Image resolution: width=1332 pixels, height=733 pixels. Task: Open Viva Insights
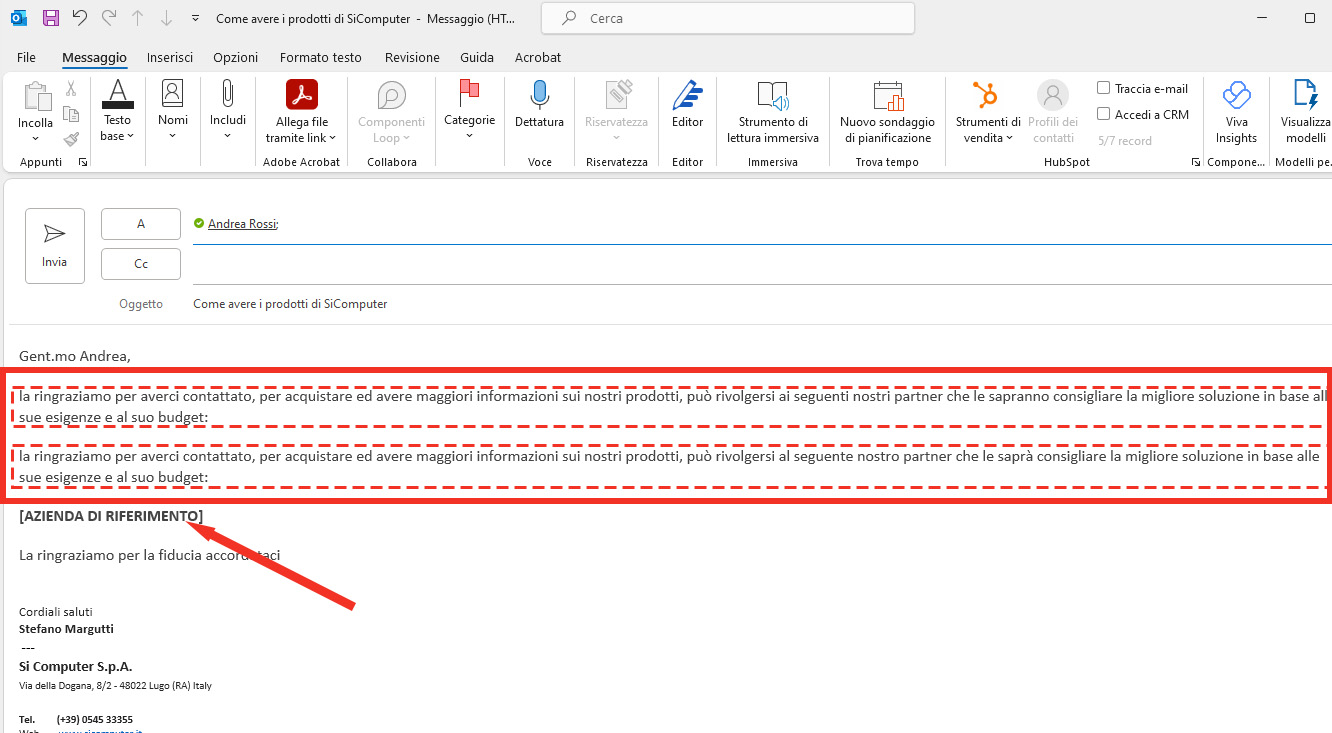1236,112
